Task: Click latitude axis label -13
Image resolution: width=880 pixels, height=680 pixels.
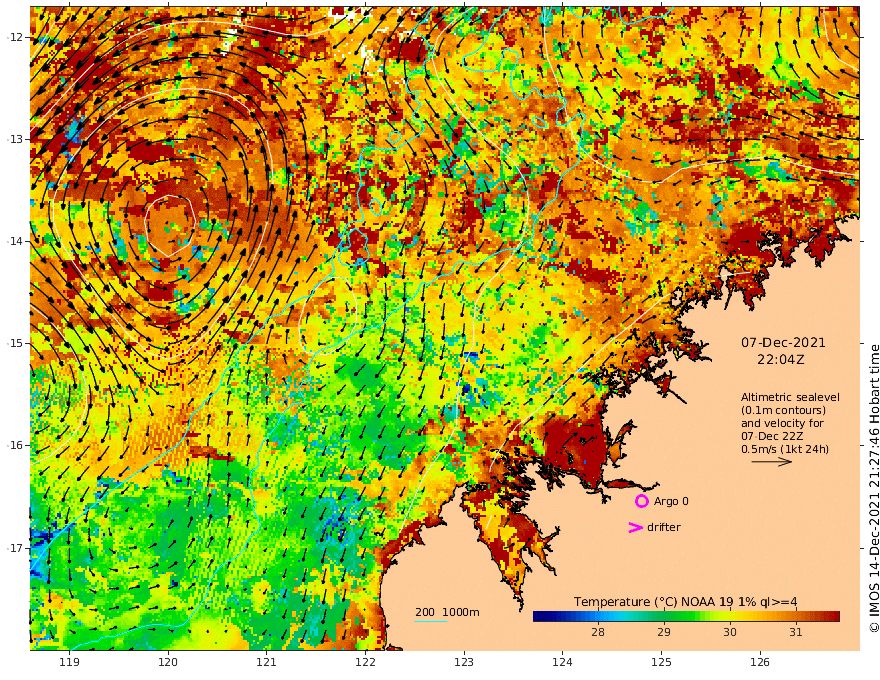Action: pos(14,139)
